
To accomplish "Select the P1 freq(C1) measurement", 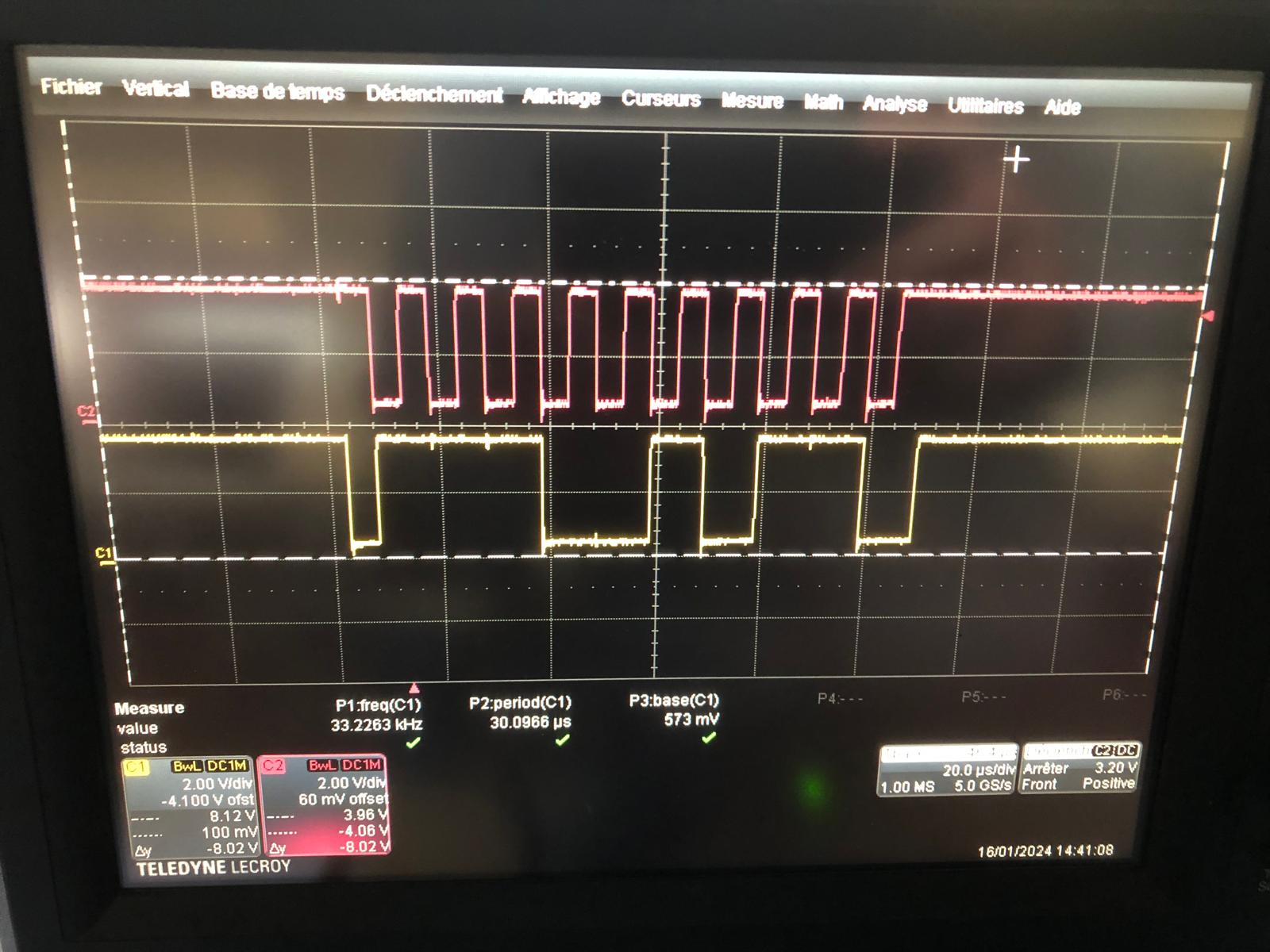I will [x=378, y=714].
